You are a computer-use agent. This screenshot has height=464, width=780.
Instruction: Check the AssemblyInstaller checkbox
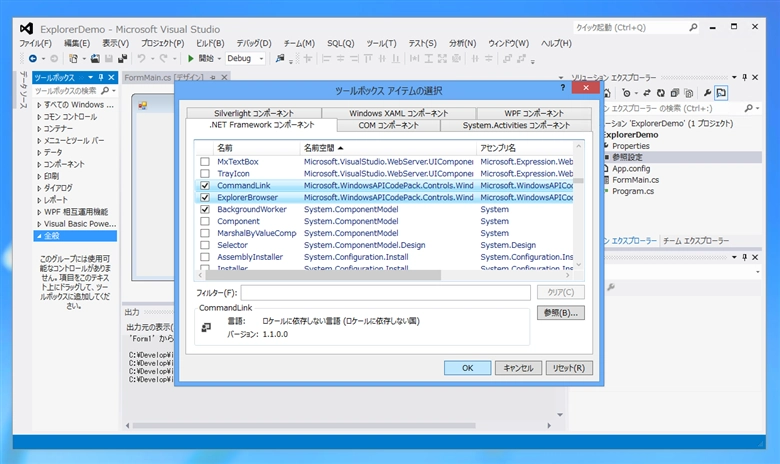click(x=205, y=257)
